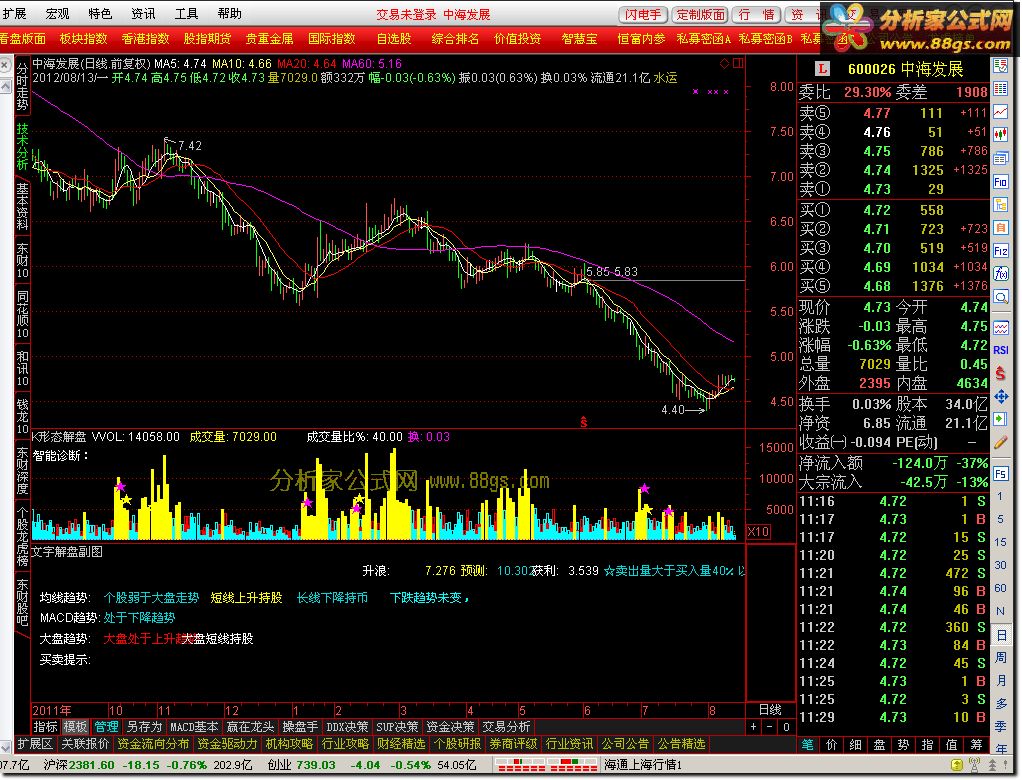Click the zoom out minus button below chart

[770, 727]
